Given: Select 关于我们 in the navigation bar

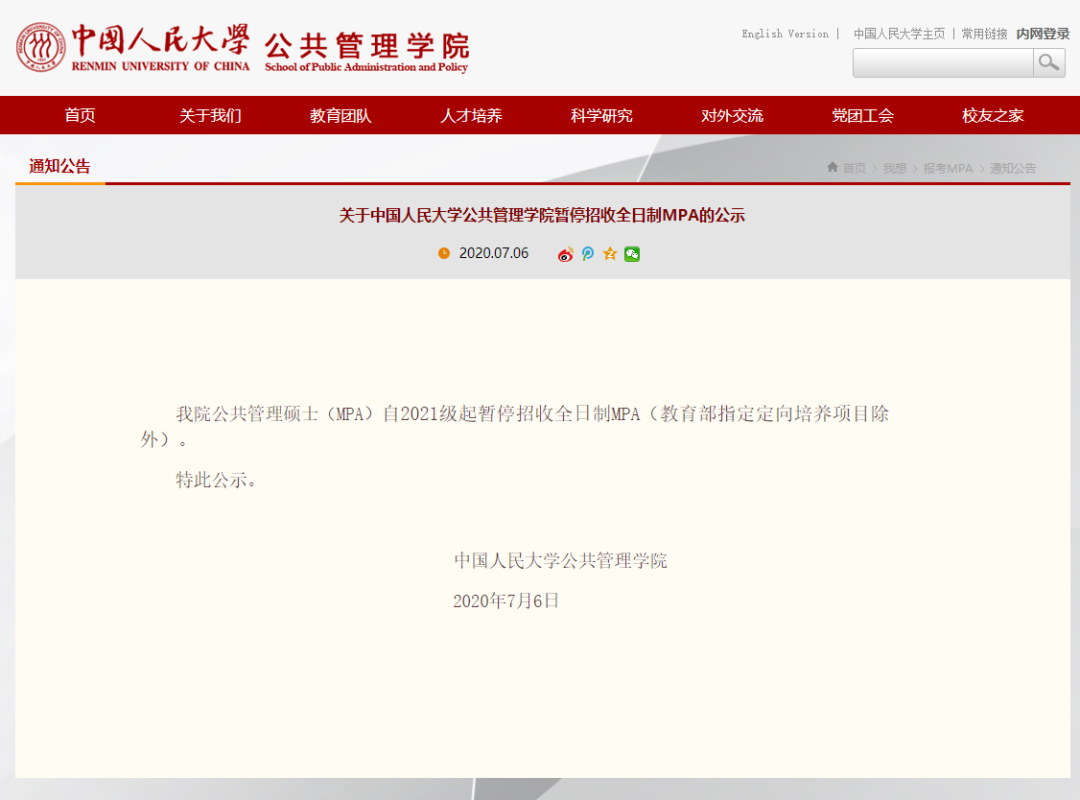Looking at the screenshot, I should coord(209,115).
